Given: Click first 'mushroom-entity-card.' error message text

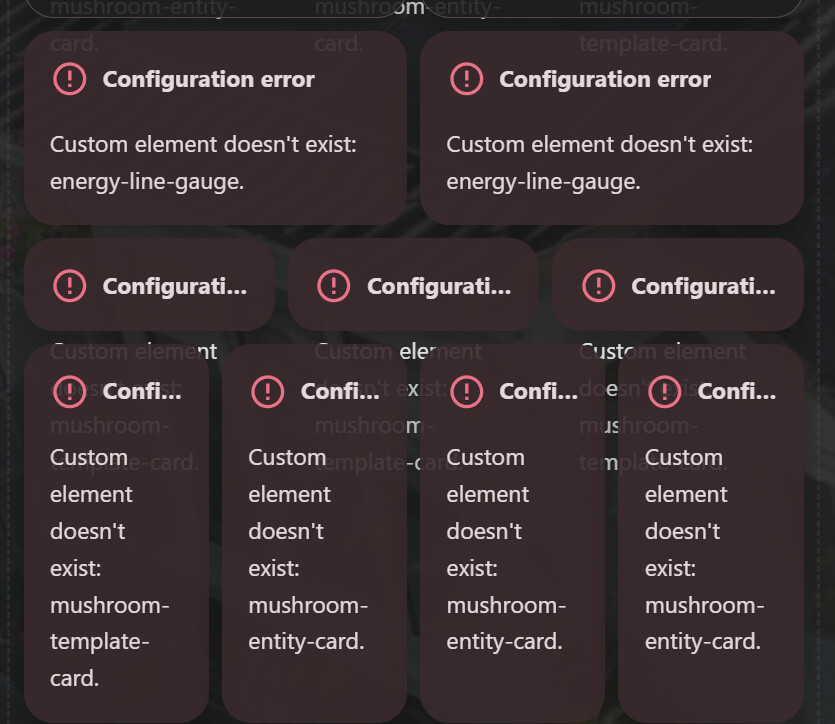Looking at the screenshot, I should [308, 623].
